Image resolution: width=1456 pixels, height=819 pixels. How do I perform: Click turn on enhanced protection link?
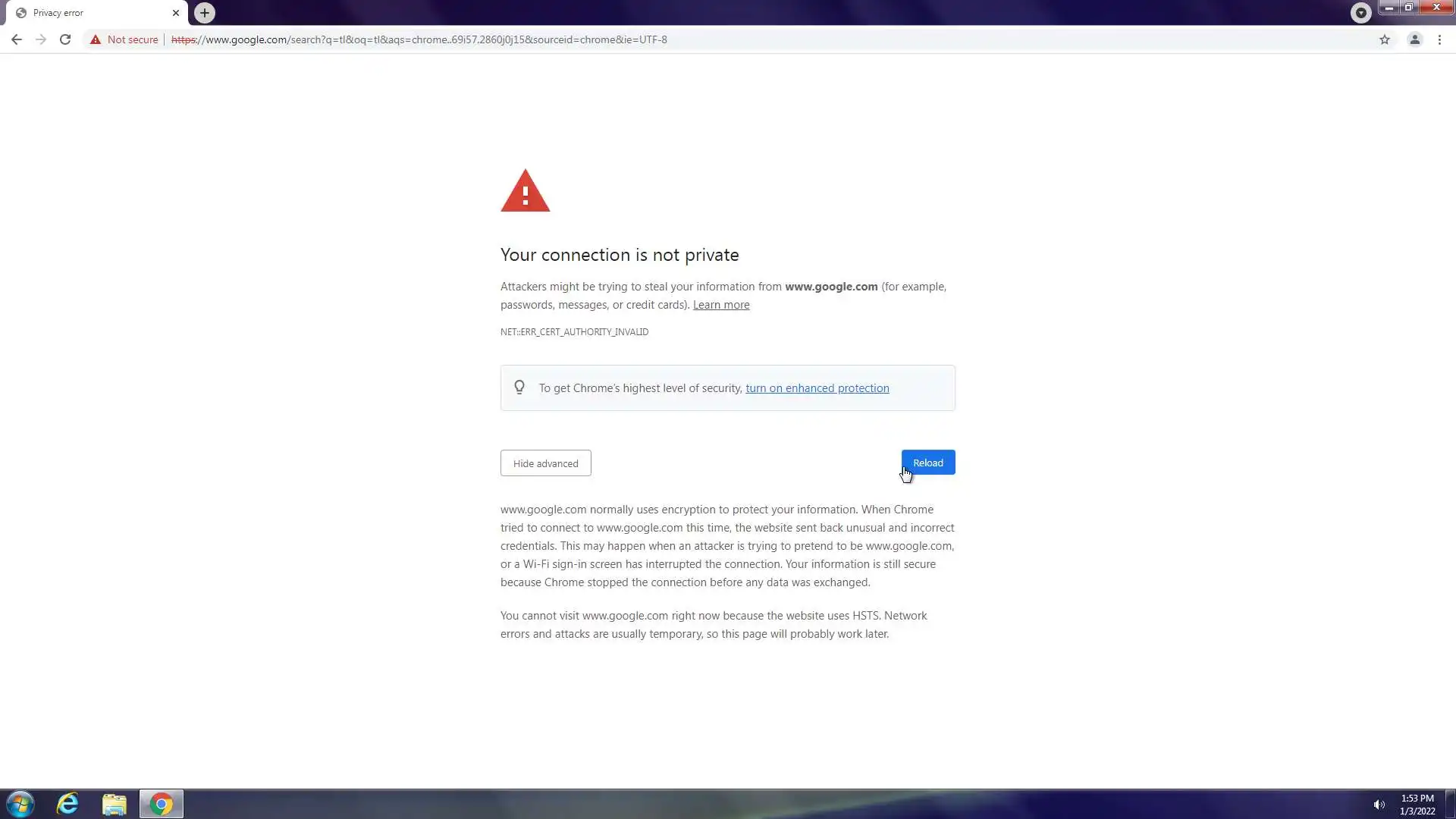click(817, 388)
